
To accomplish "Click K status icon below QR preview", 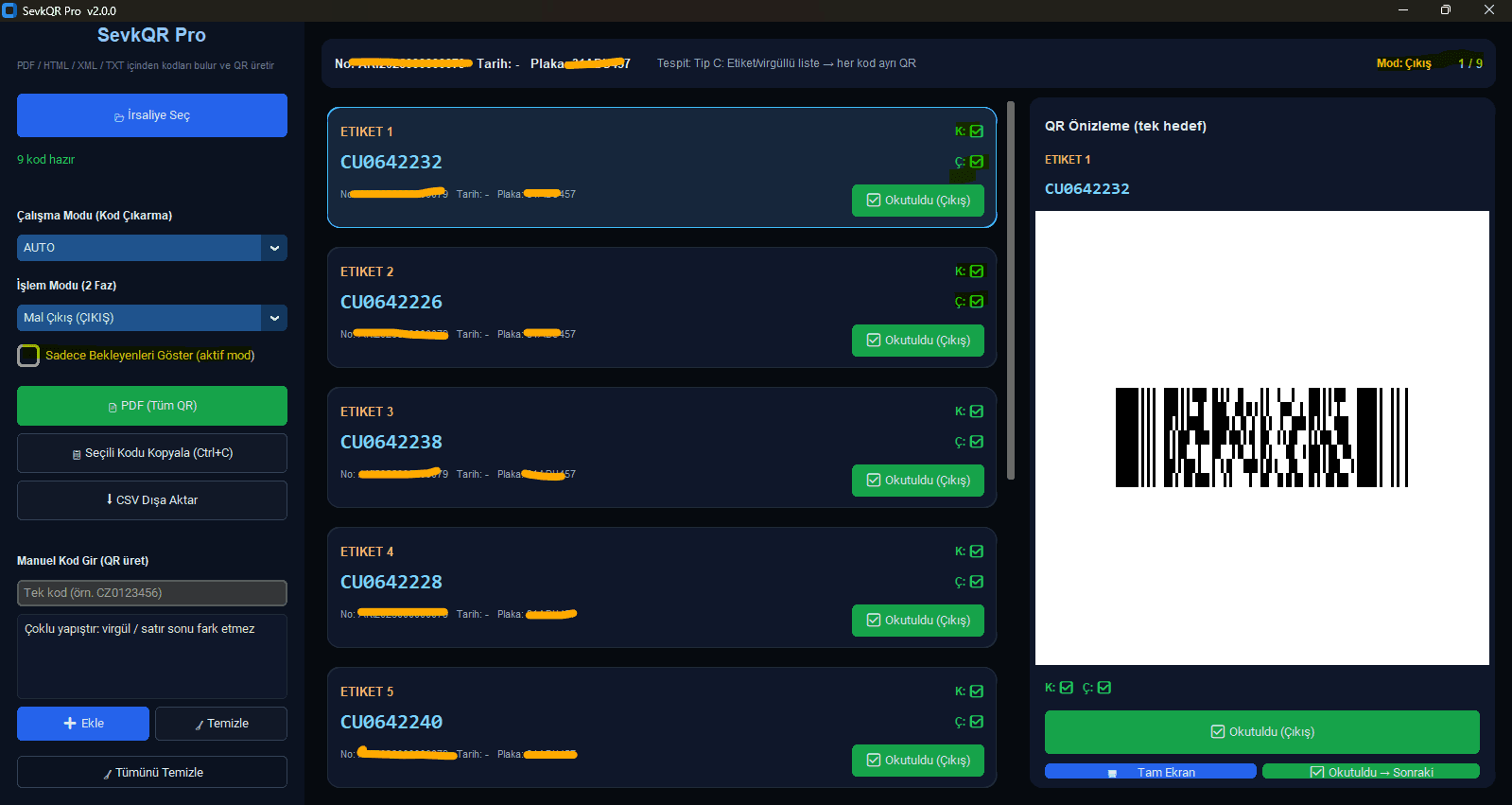I will point(1066,688).
